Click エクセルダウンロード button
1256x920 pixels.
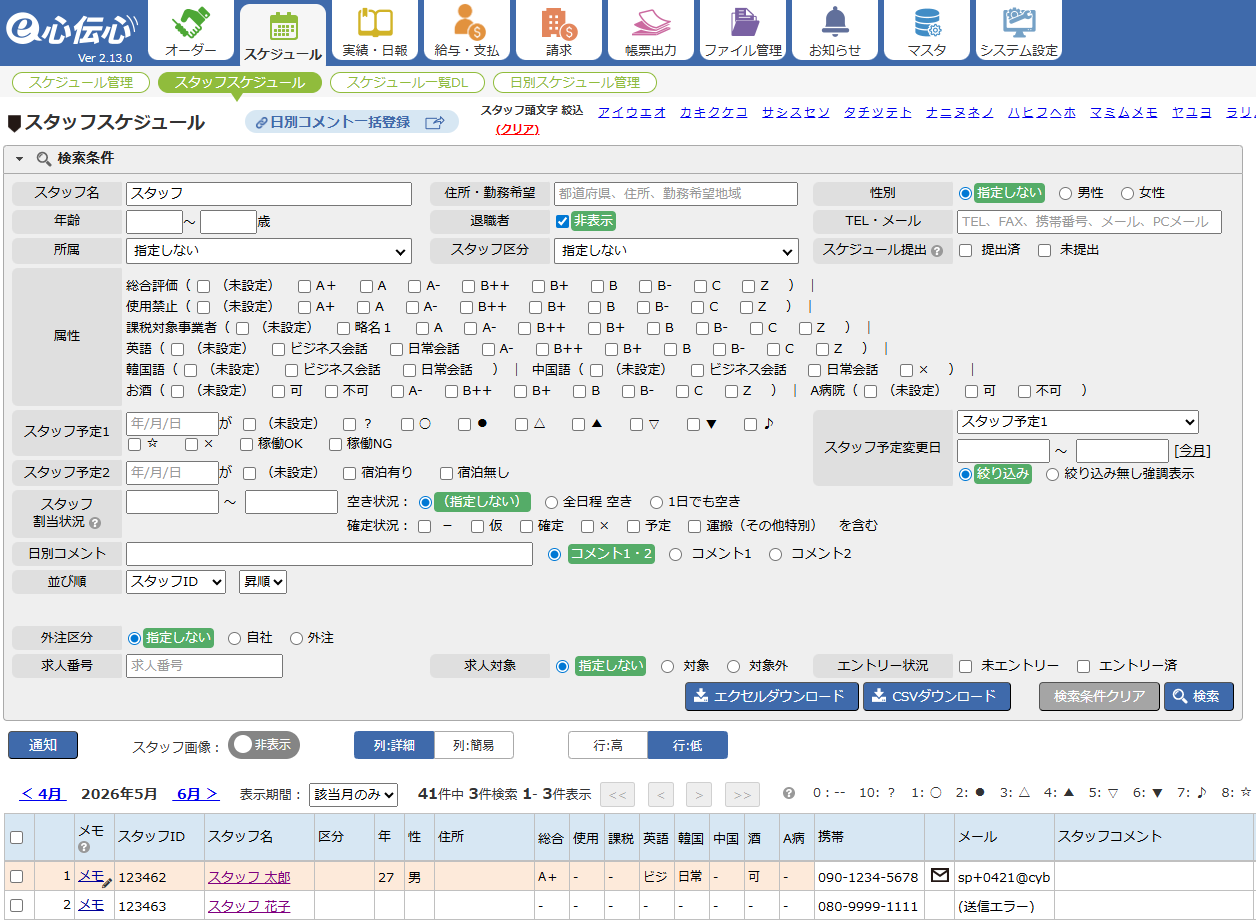(771, 696)
